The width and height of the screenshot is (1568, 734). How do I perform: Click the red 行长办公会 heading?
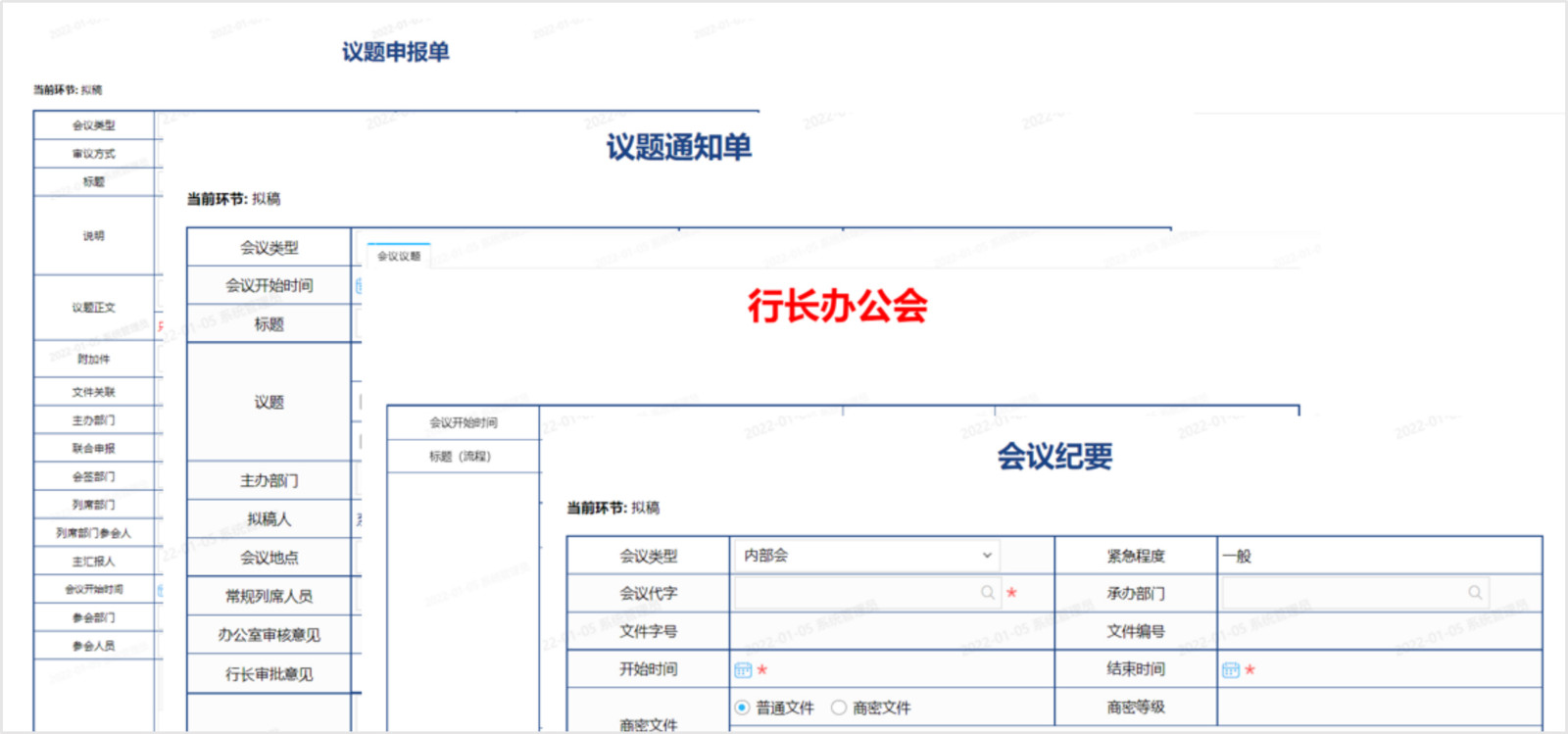837,306
